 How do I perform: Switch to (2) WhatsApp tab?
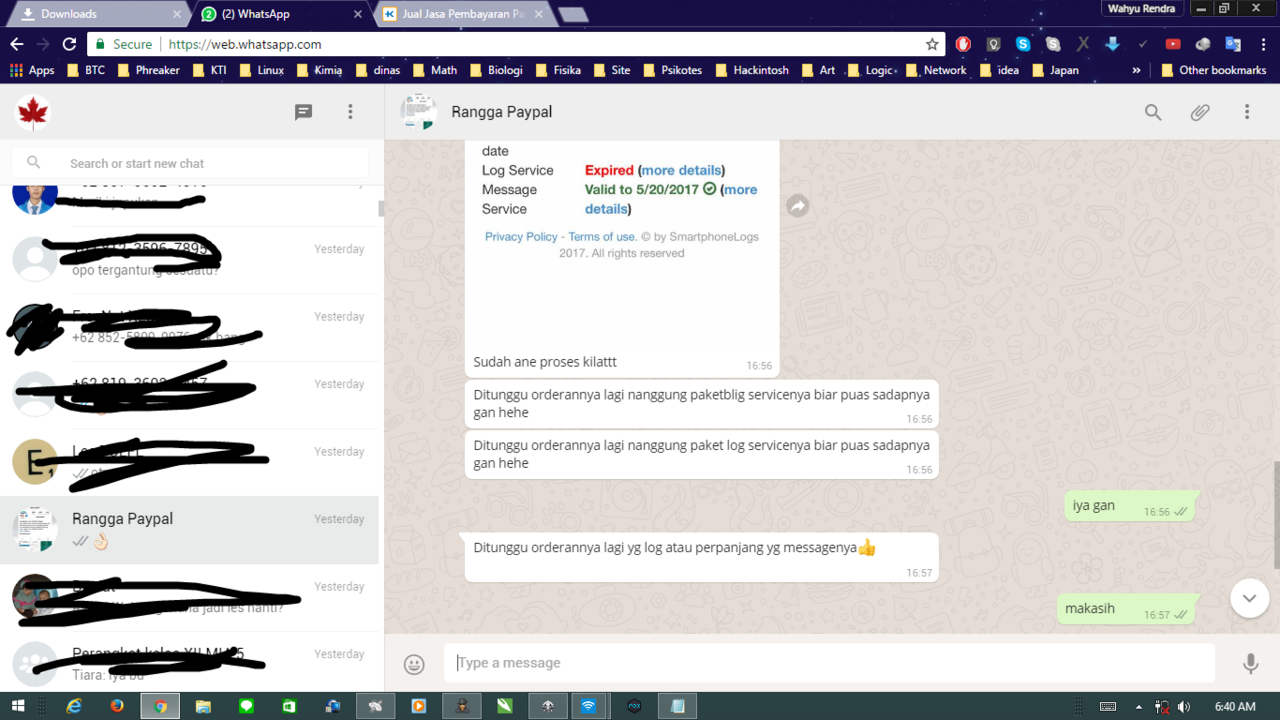[280, 14]
